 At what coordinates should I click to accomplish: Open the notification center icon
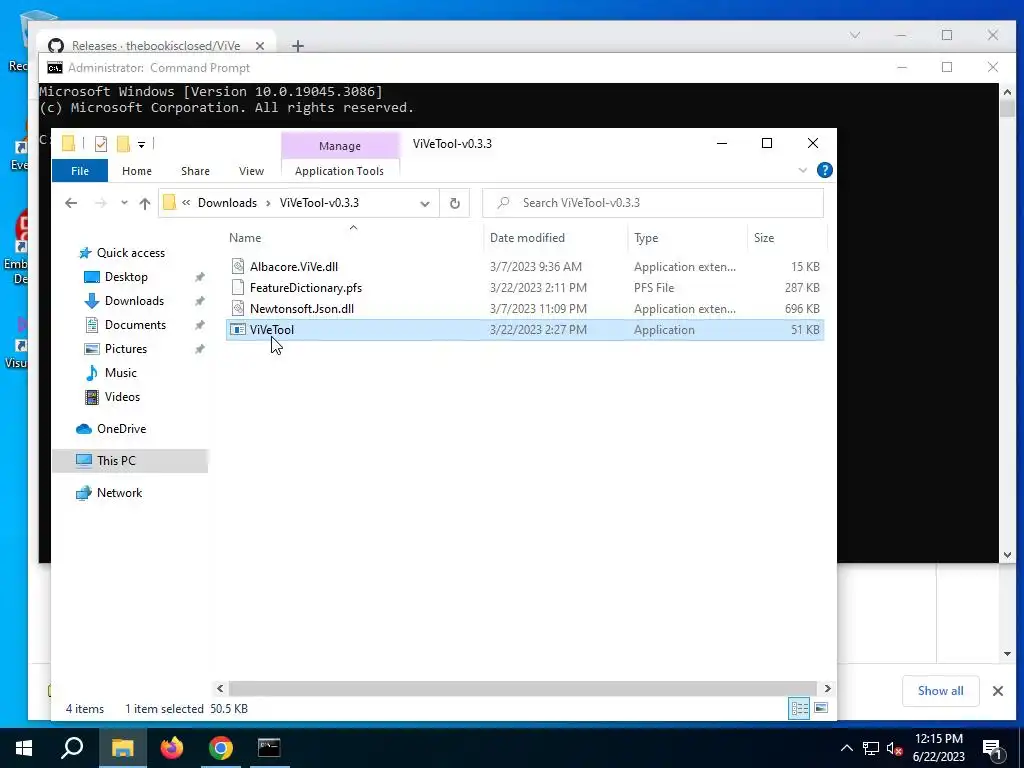coord(992,748)
